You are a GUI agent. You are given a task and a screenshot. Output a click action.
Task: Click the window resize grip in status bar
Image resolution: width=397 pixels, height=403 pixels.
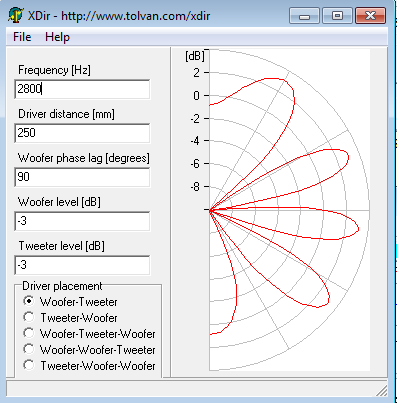[383, 391]
